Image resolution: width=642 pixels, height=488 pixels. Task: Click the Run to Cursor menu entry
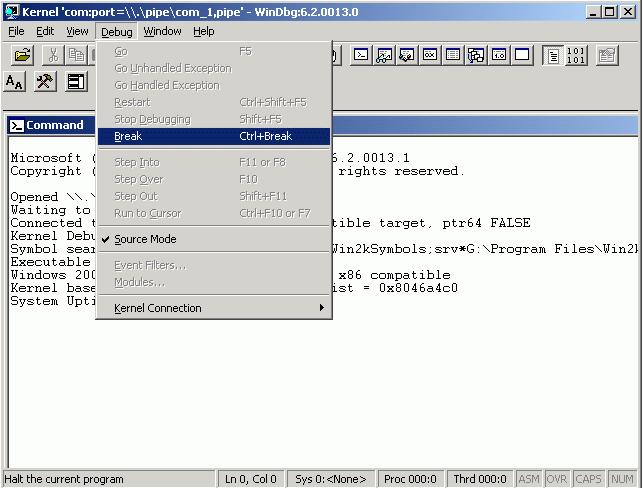click(214, 213)
